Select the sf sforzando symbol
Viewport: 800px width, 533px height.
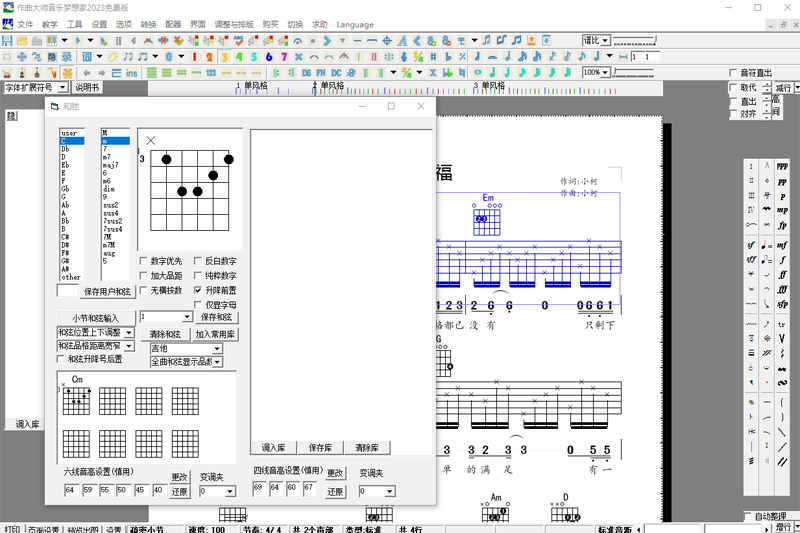(x=751, y=245)
